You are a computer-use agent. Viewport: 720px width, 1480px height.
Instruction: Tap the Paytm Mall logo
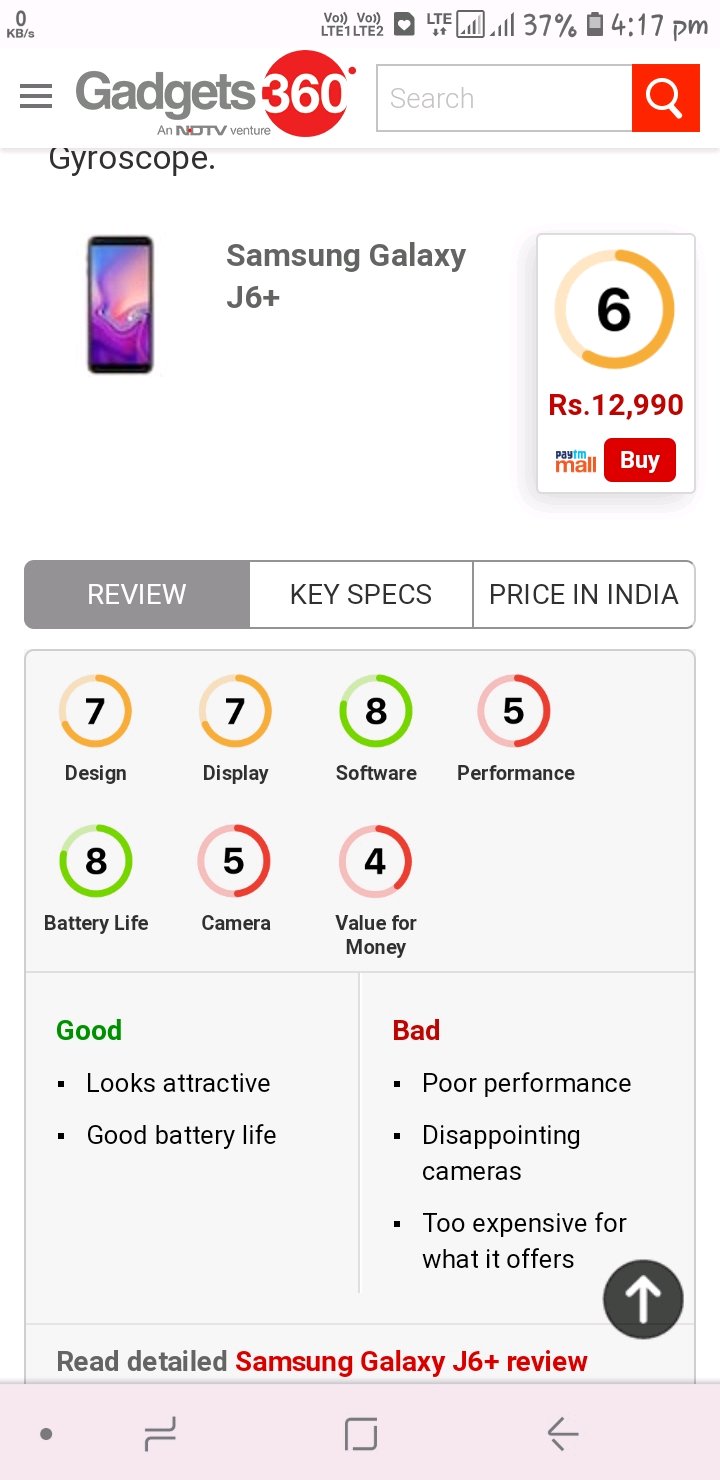coord(576,461)
